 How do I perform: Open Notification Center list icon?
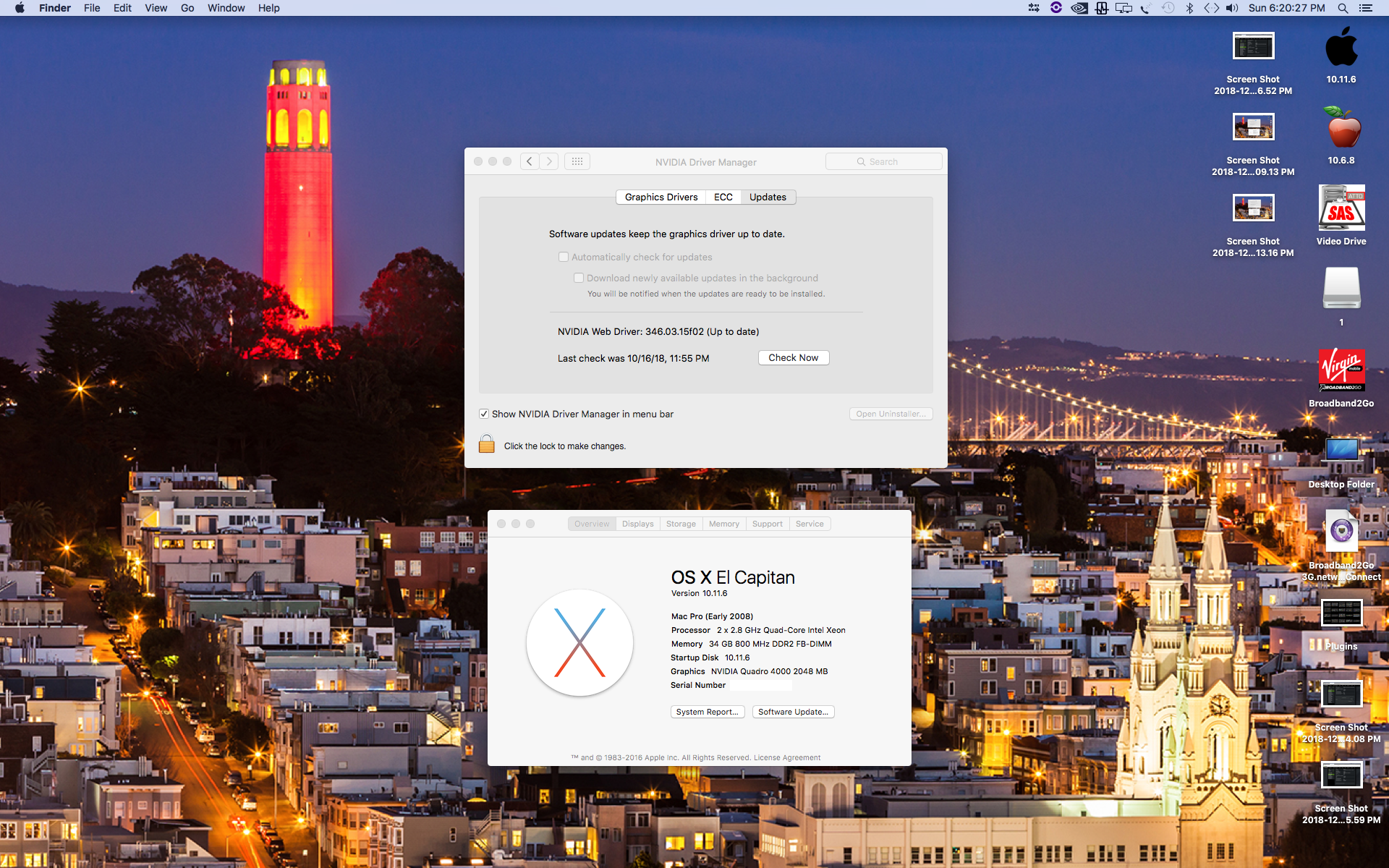click(x=1366, y=8)
